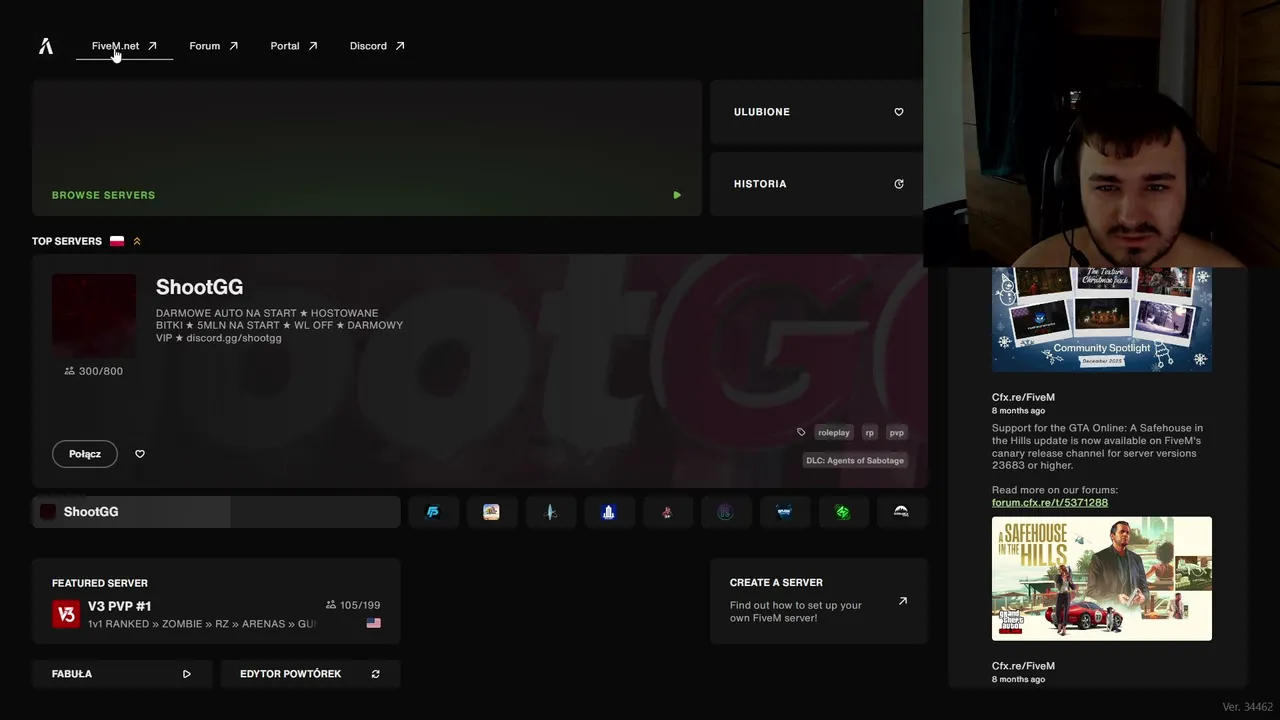This screenshot has height=720, width=1280.
Task: Click the US flag on the featured server
Action: [374, 623]
